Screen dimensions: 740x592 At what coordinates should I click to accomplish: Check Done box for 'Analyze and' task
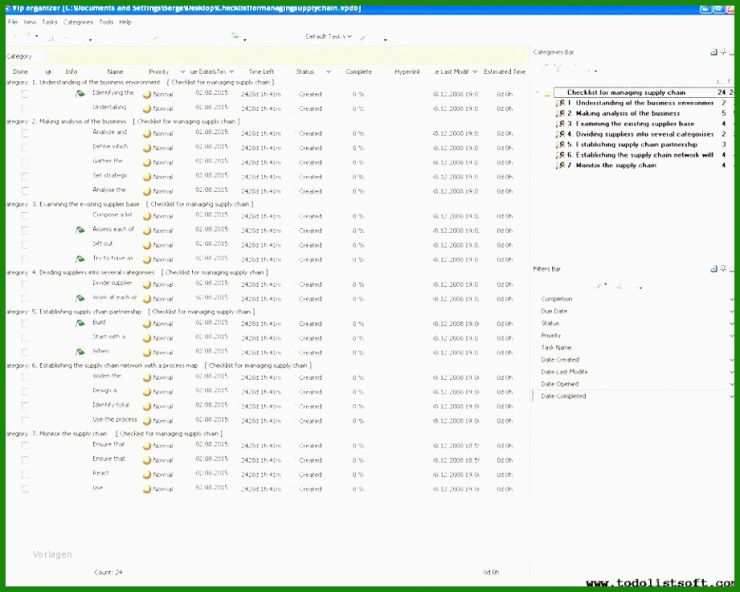click(x=25, y=134)
